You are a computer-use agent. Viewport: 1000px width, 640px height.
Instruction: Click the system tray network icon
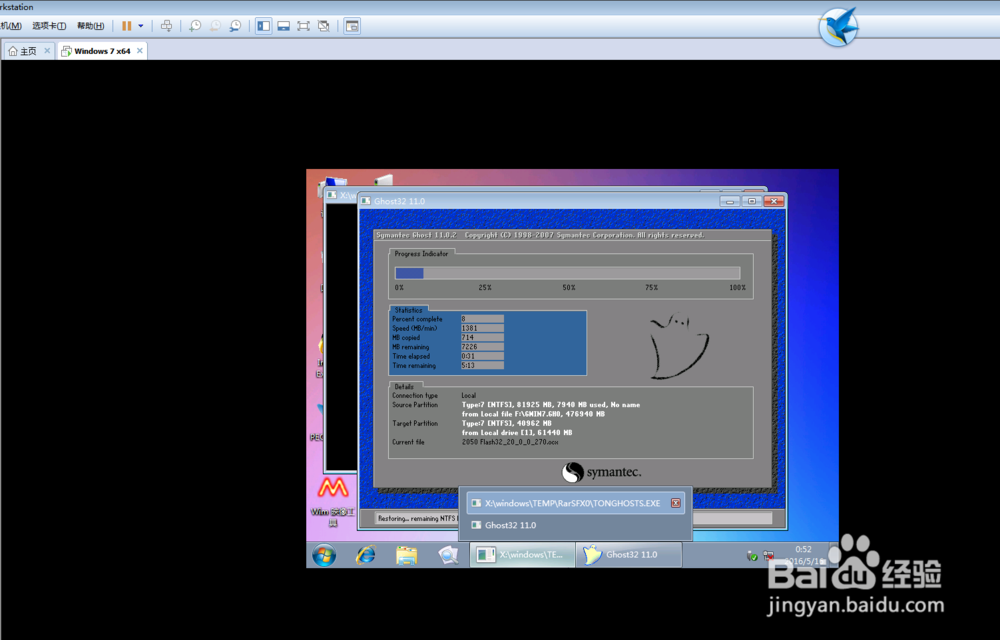point(752,556)
